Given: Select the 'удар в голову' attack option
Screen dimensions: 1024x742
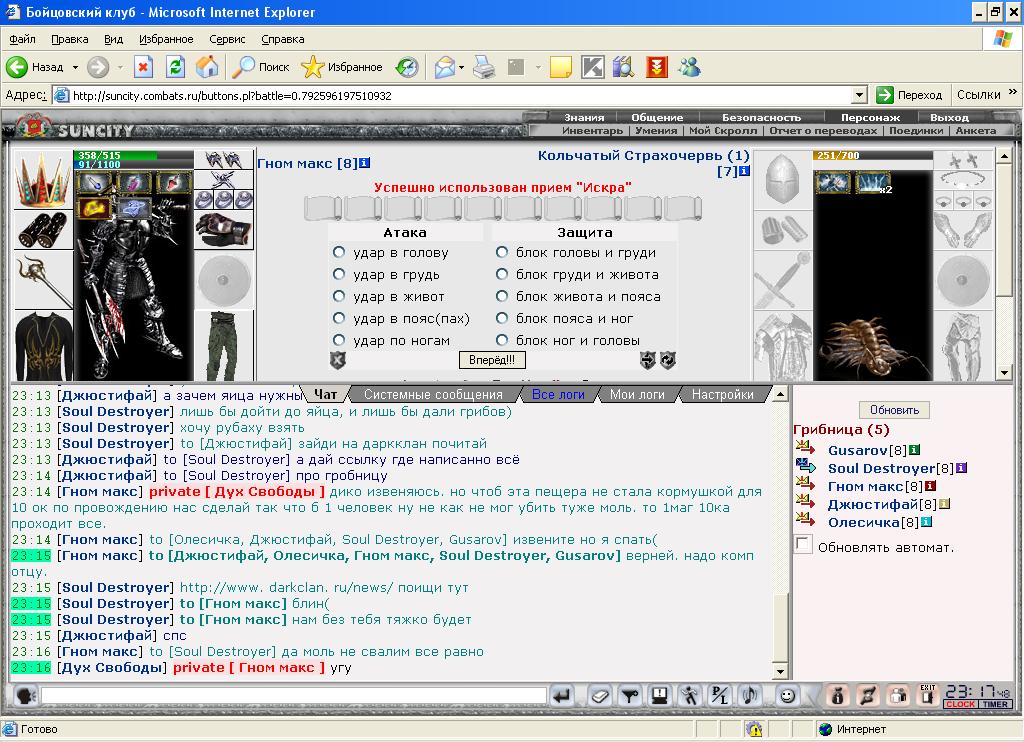Looking at the screenshot, I should [x=339, y=252].
